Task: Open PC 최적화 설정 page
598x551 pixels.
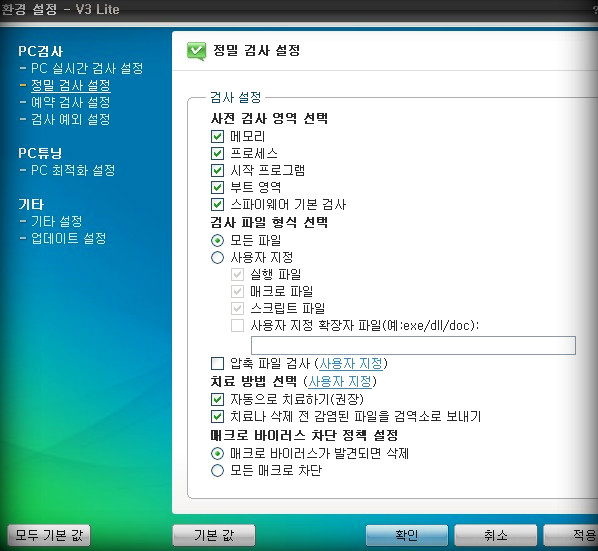Action: tap(73, 170)
